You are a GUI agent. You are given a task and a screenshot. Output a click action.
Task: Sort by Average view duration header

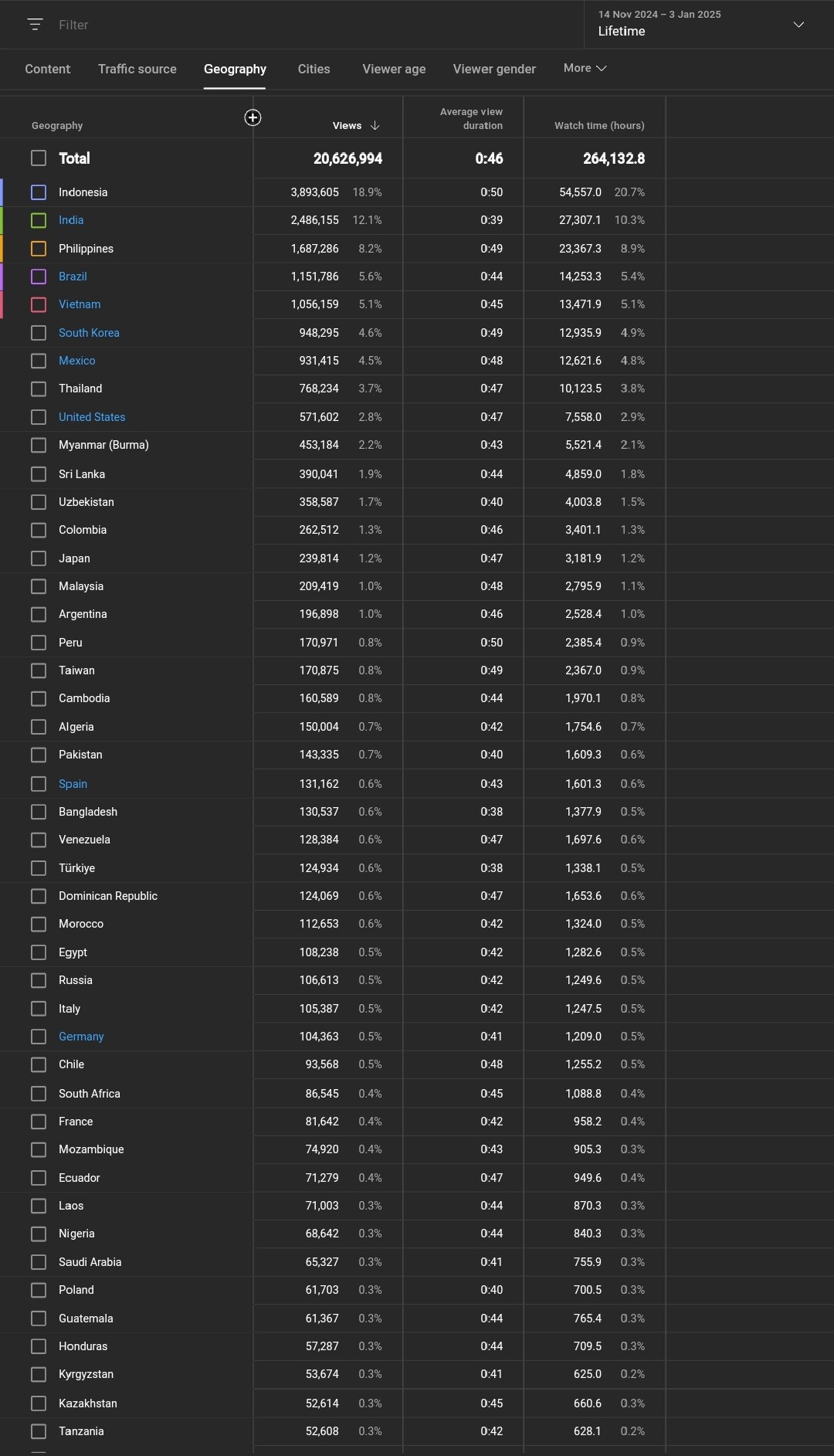click(471, 118)
